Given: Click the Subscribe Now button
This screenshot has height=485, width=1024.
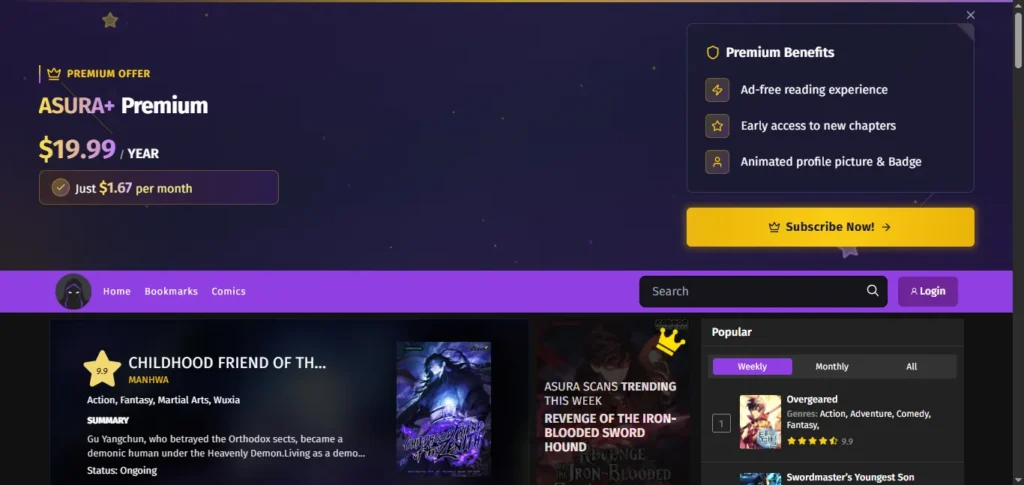Looking at the screenshot, I should click(x=830, y=227).
